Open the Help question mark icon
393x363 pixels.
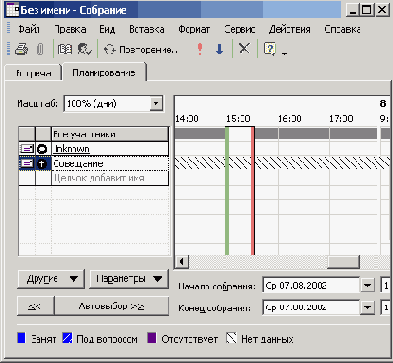[x=269, y=49]
